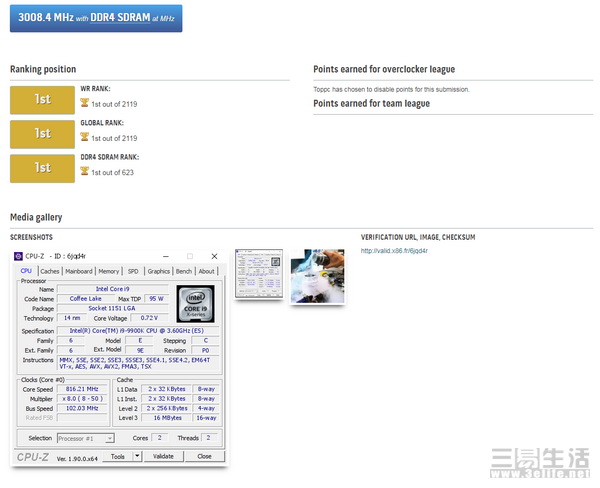Click the Level 3 cache value 16 MBytes
This screenshot has height=488, width=600.
(x=167, y=418)
